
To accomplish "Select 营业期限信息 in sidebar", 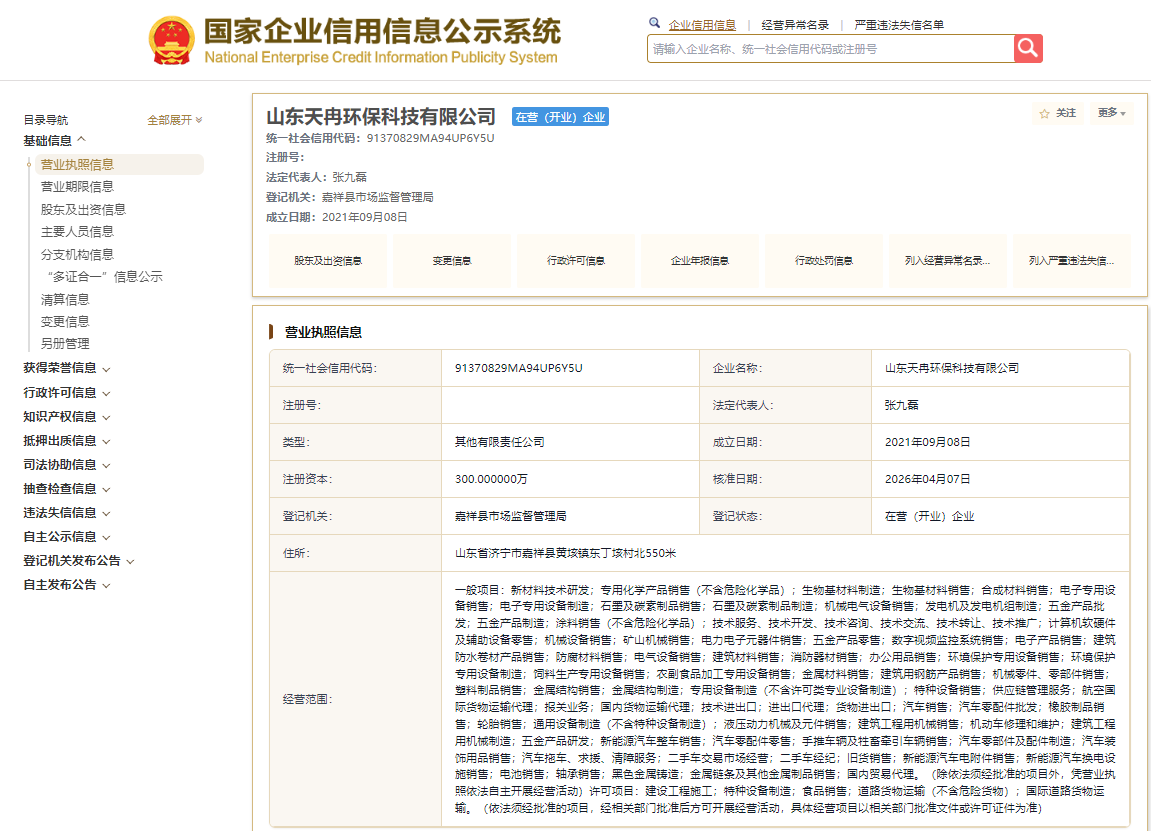I will click(x=77, y=186).
